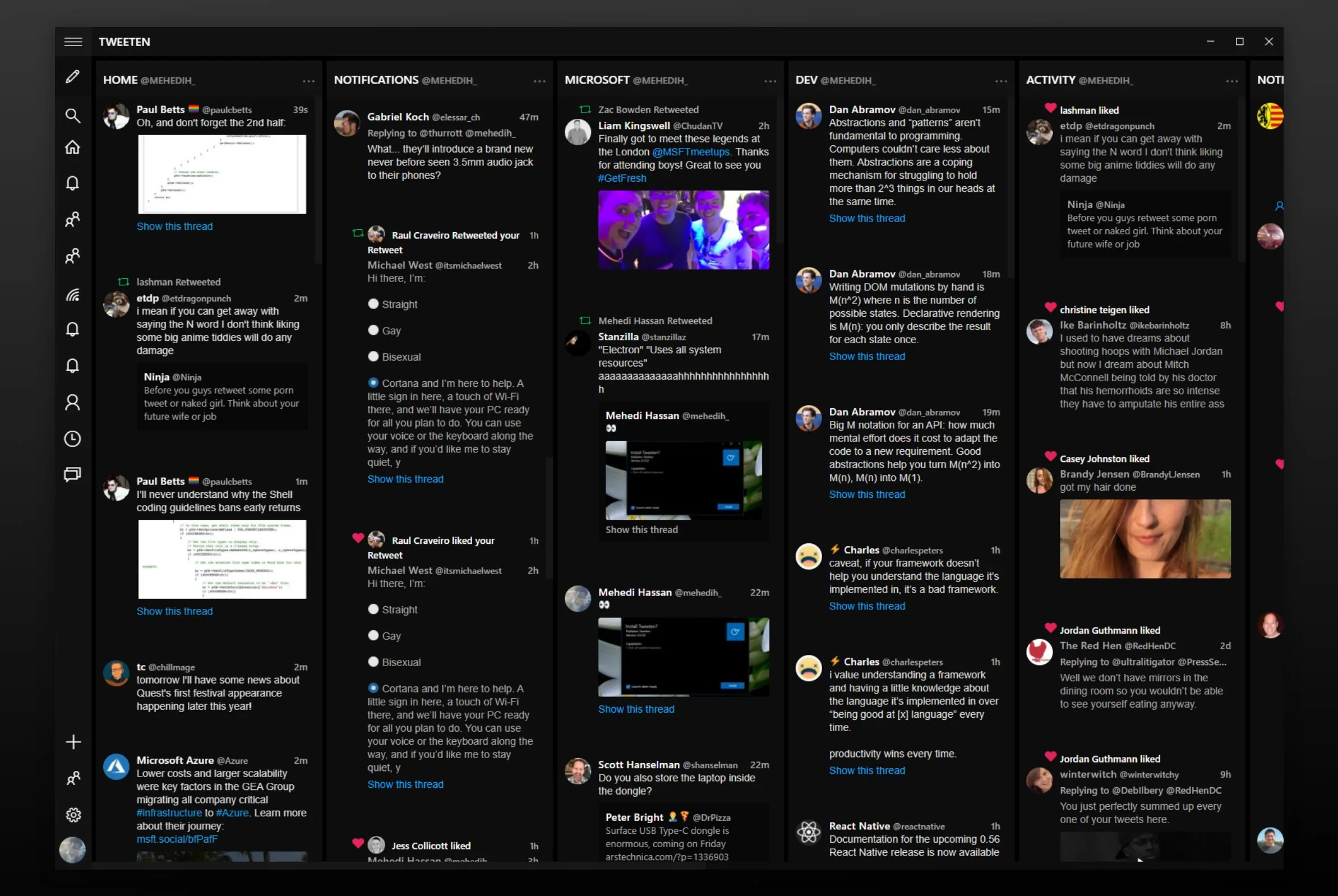Click the plus icon to add column
Screen dimensions: 1338x896
pos(73,742)
